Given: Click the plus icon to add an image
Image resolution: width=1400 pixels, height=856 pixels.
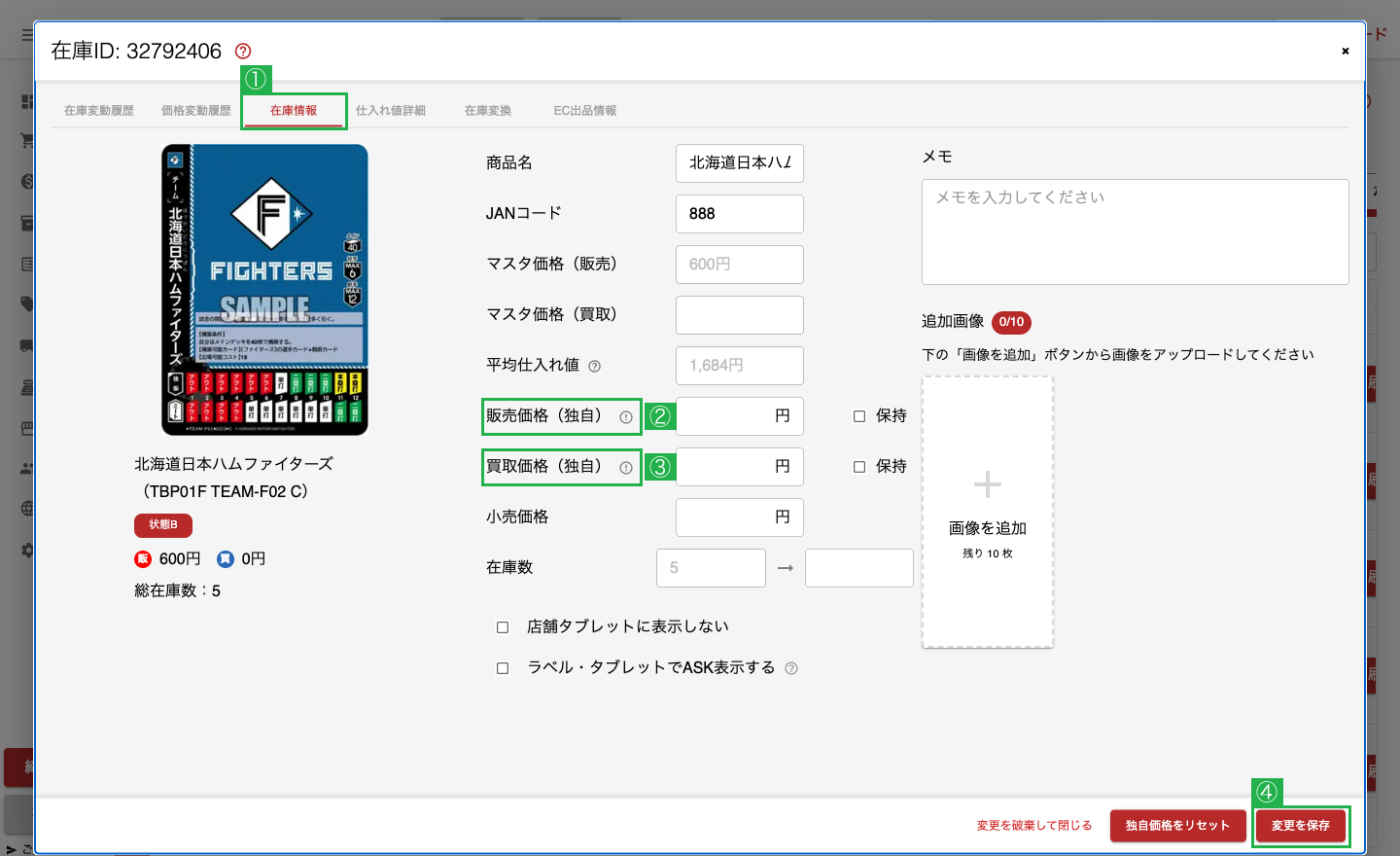Looking at the screenshot, I should click(988, 483).
